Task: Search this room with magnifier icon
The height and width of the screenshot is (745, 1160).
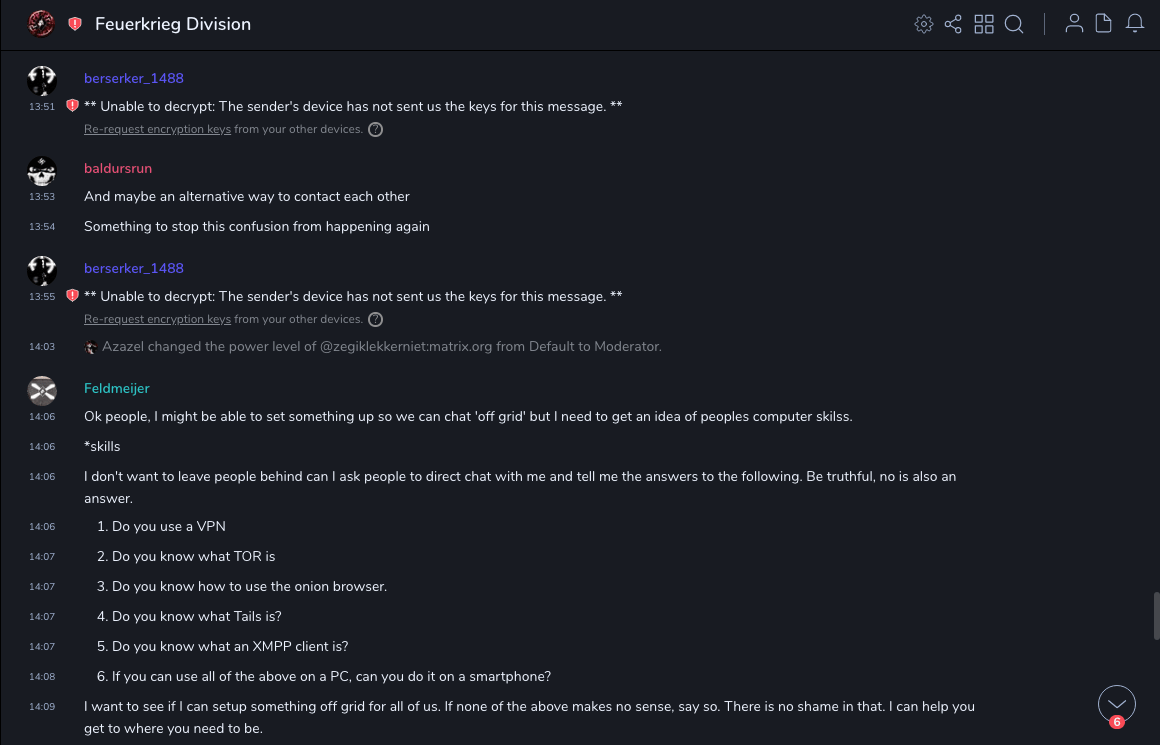Action: point(1014,24)
